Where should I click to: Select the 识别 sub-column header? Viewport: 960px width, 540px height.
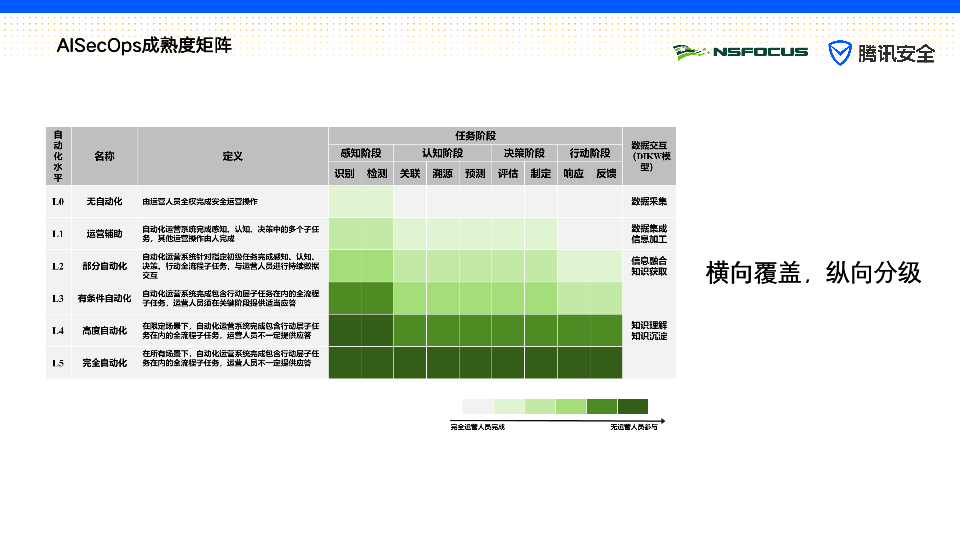(344, 173)
